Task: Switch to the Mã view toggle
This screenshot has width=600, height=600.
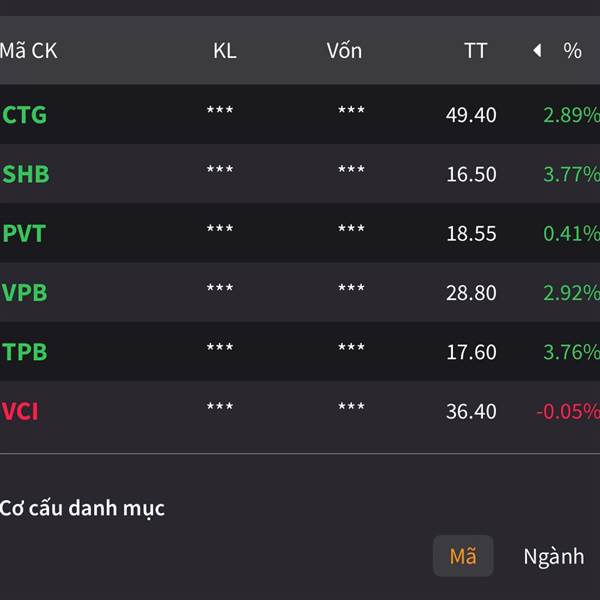Action: [x=463, y=557]
